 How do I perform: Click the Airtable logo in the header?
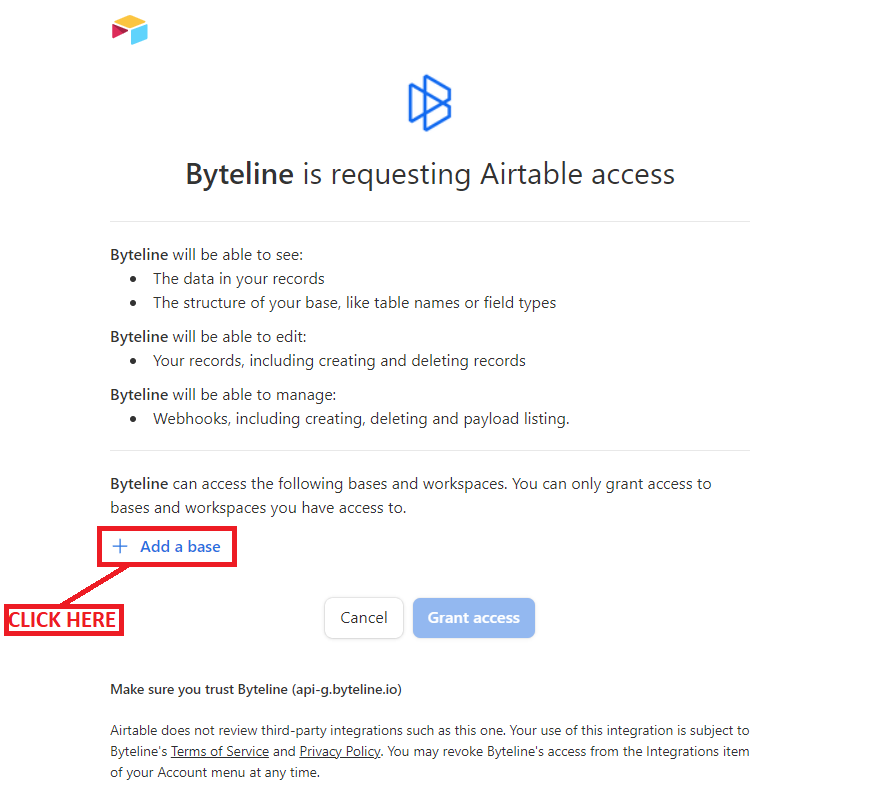tap(130, 30)
